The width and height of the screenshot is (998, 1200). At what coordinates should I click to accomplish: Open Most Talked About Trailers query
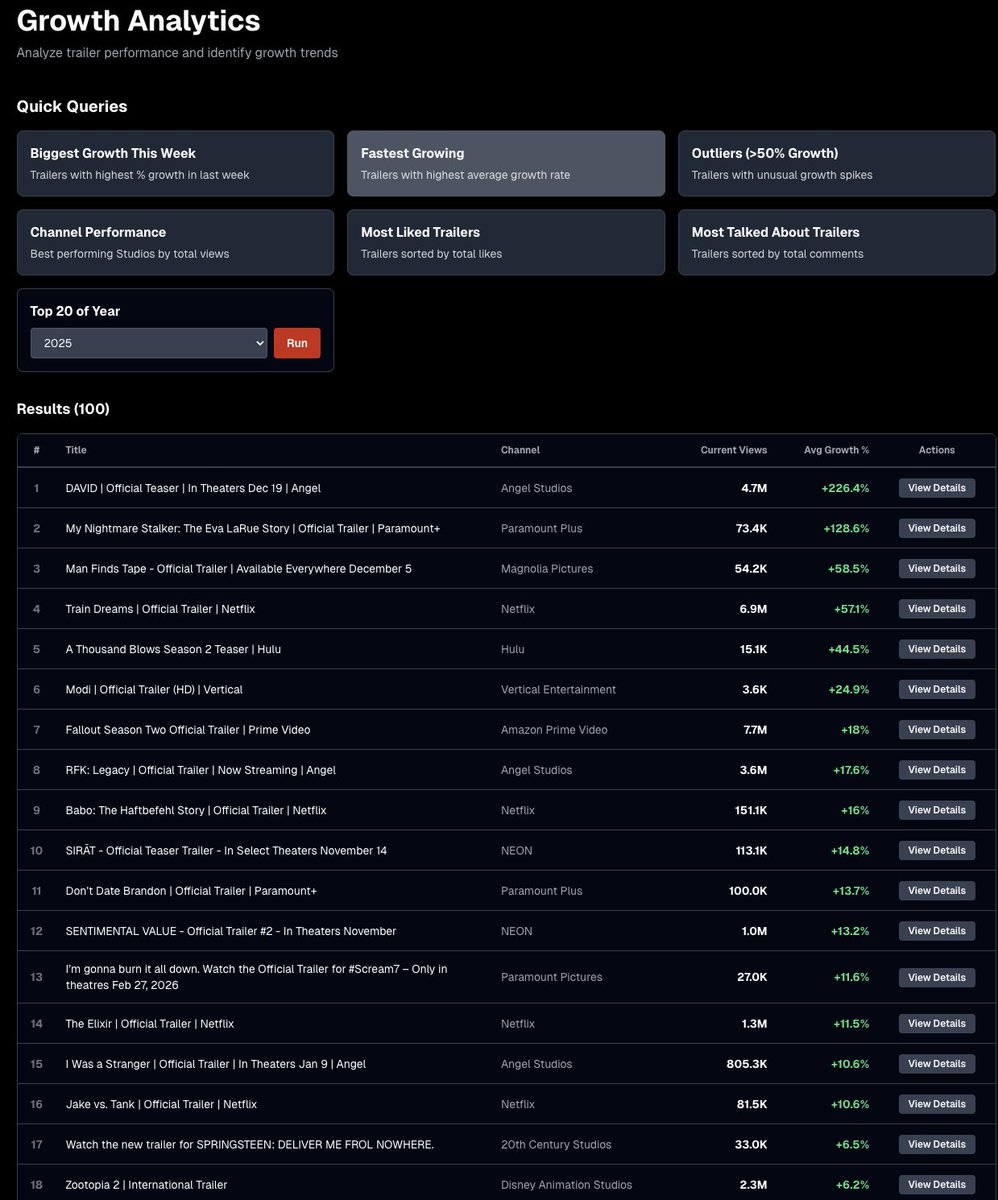(x=837, y=242)
